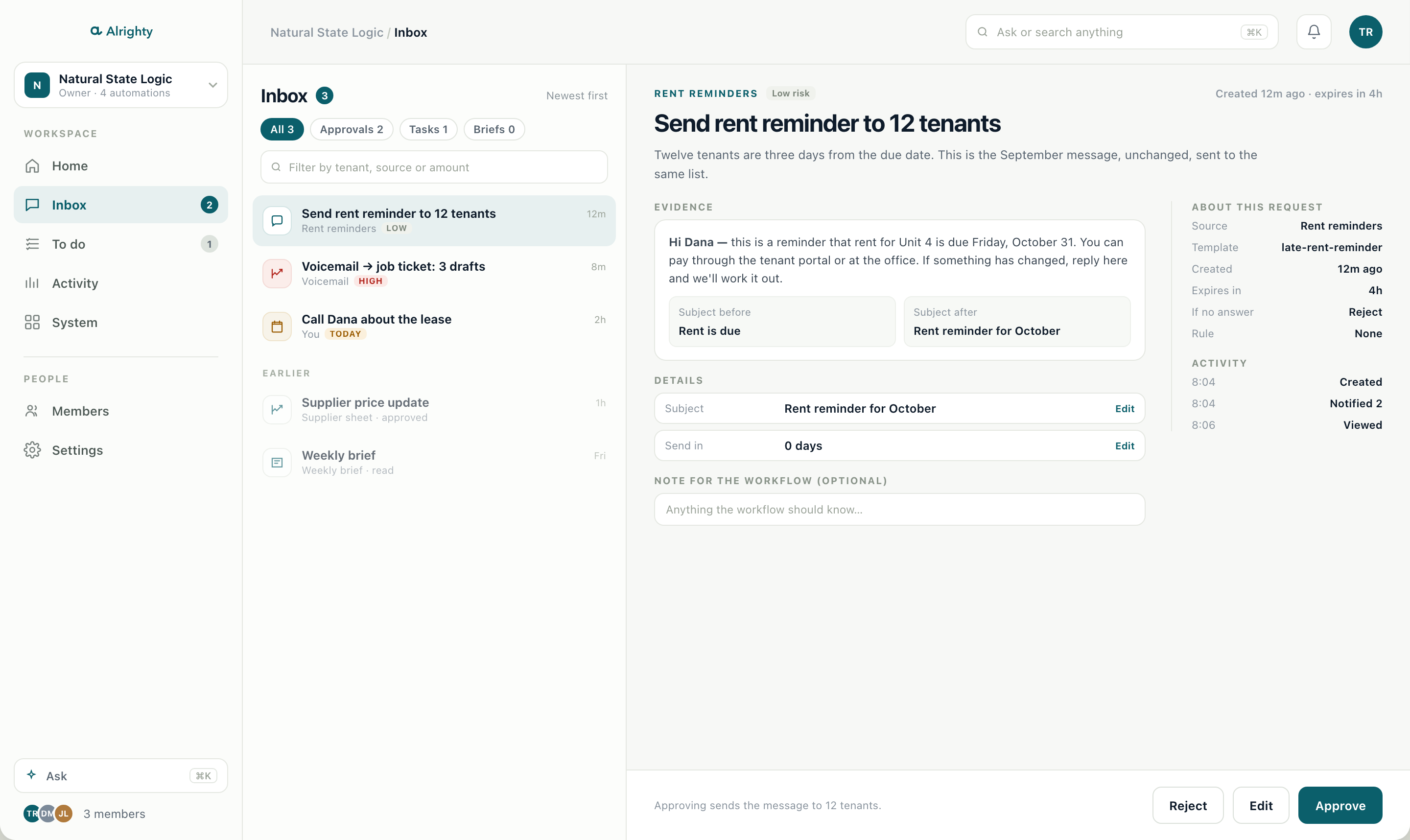Click the HIGH priority tag

click(370, 281)
